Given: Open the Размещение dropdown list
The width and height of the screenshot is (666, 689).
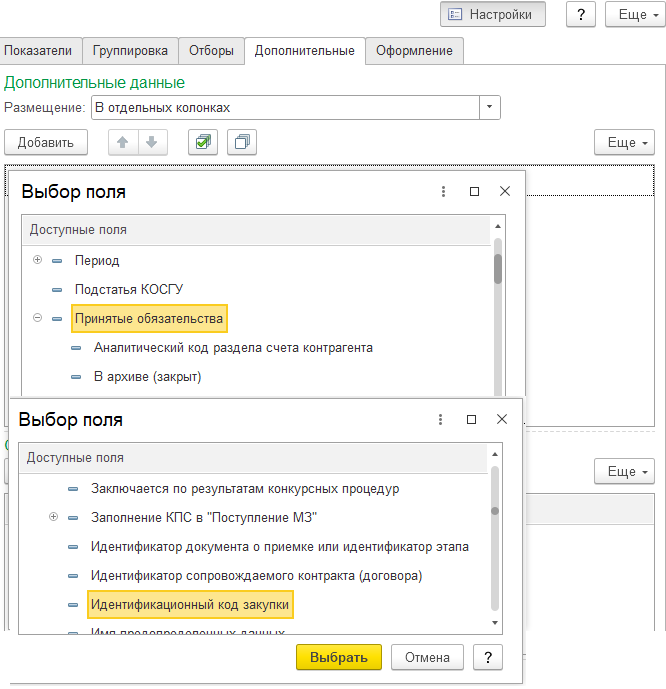Looking at the screenshot, I should coord(489,107).
